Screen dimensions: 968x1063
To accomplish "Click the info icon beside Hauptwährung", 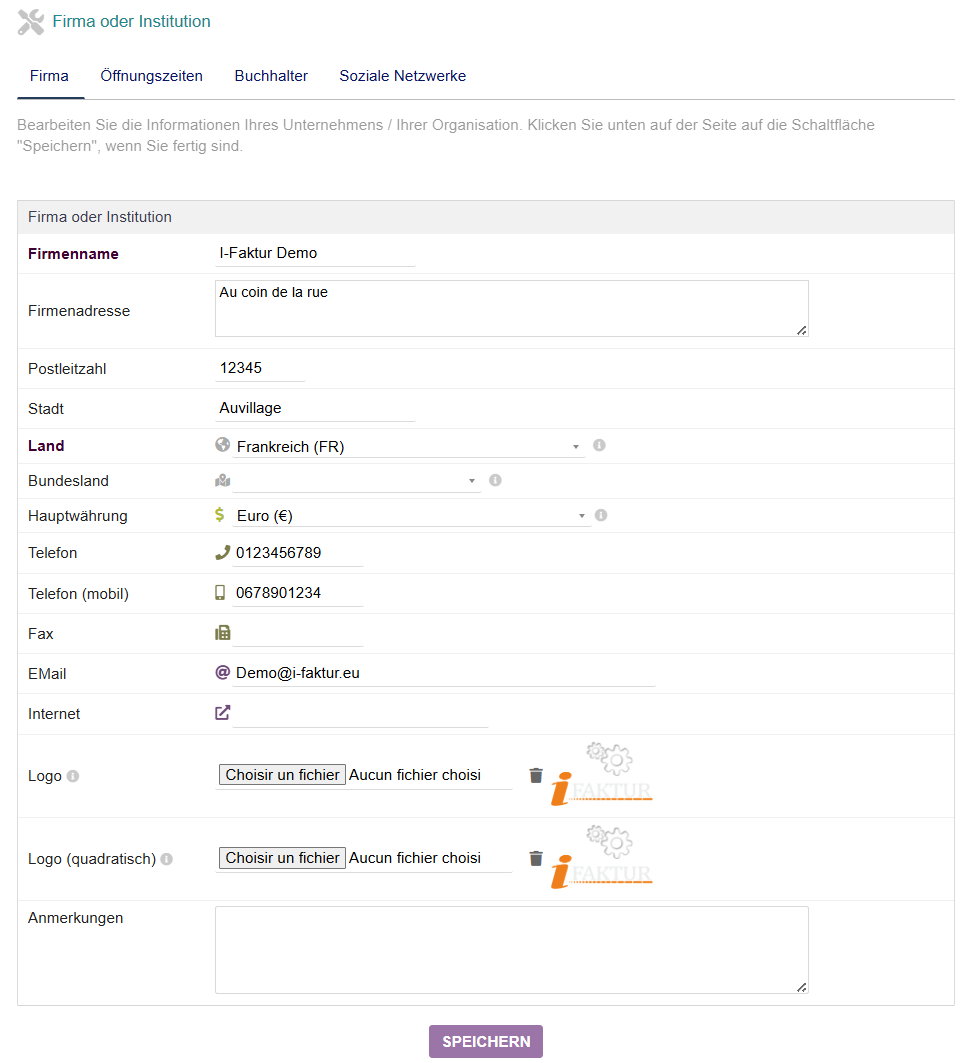I will (x=601, y=516).
